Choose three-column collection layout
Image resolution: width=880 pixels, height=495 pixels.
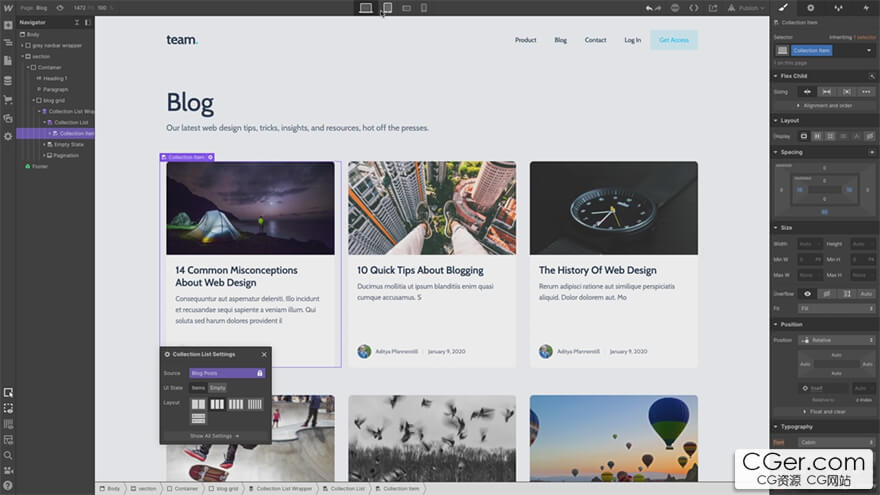pyautogui.click(x=217, y=404)
